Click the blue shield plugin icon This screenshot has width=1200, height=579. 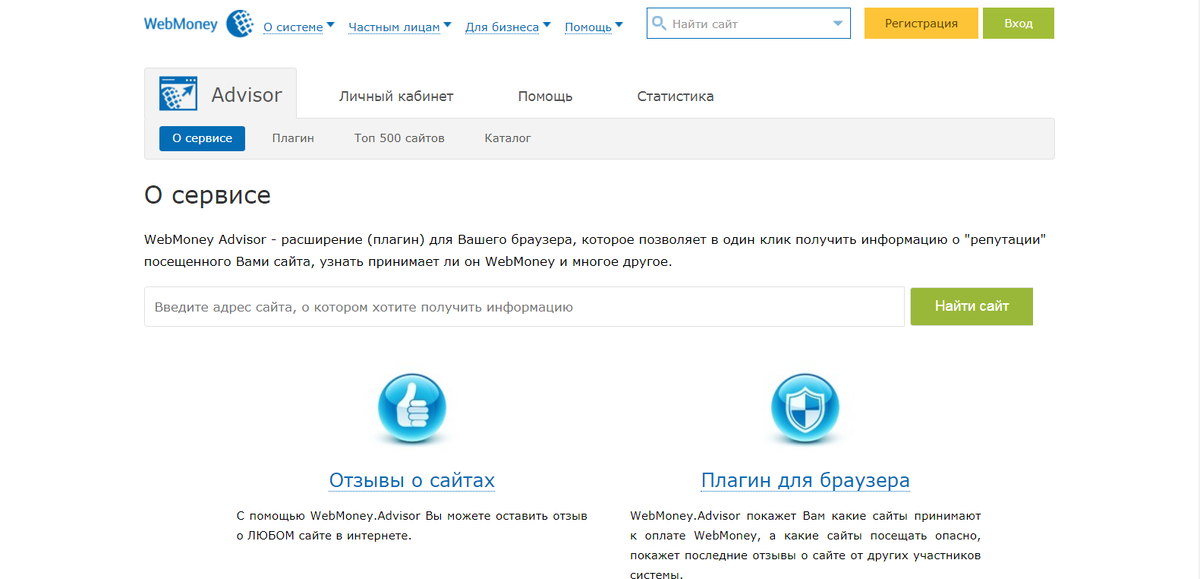(805, 408)
